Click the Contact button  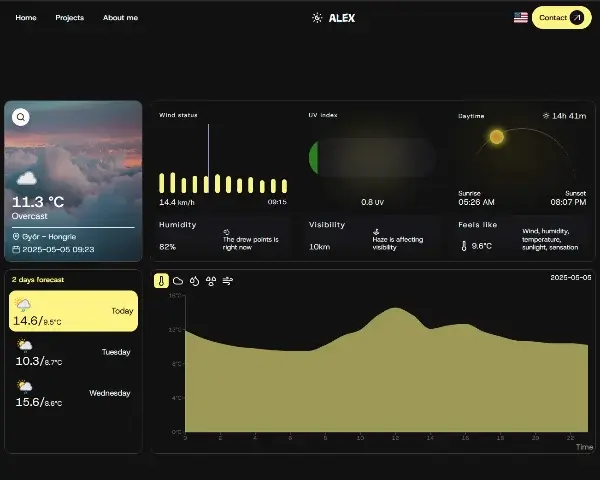pyautogui.click(x=561, y=17)
